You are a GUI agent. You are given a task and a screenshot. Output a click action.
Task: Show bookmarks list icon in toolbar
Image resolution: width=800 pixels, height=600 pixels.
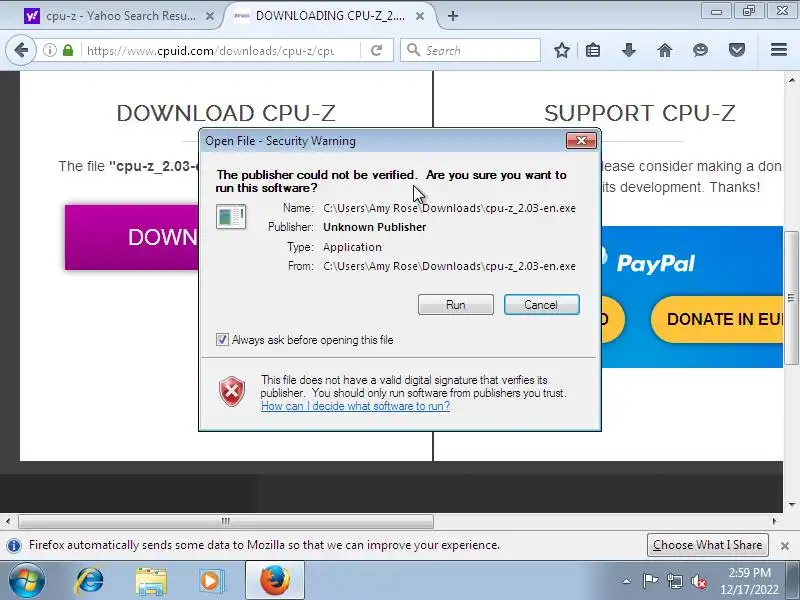(593, 50)
